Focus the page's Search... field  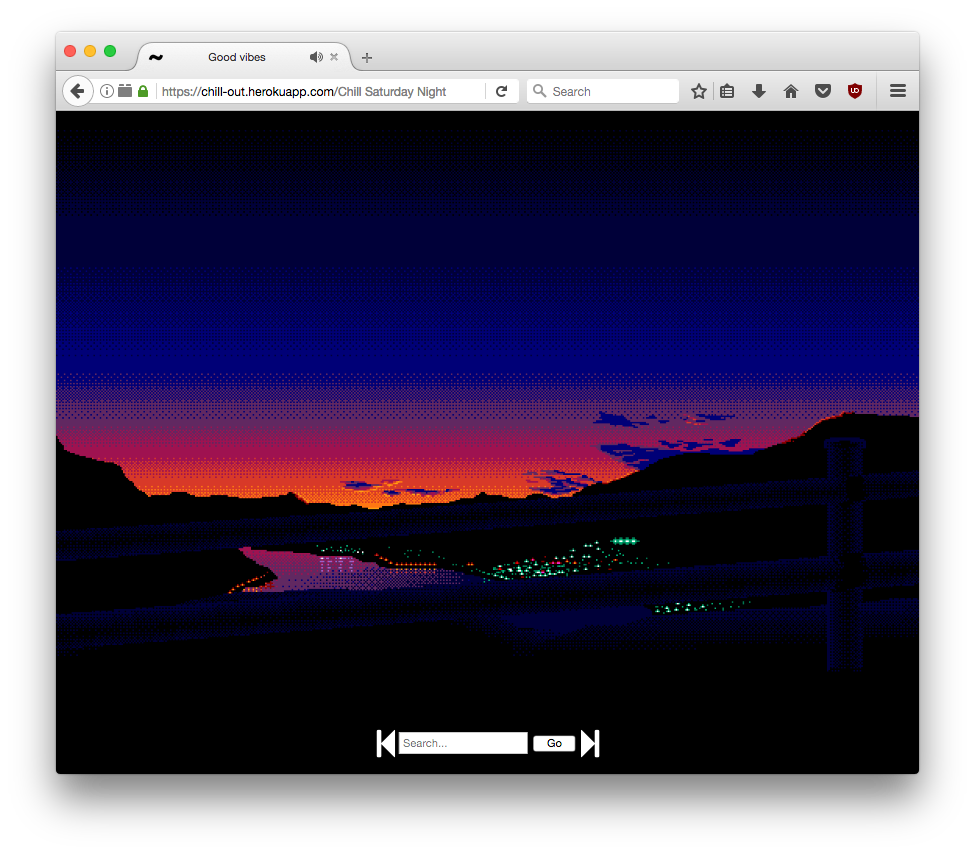coord(463,743)
